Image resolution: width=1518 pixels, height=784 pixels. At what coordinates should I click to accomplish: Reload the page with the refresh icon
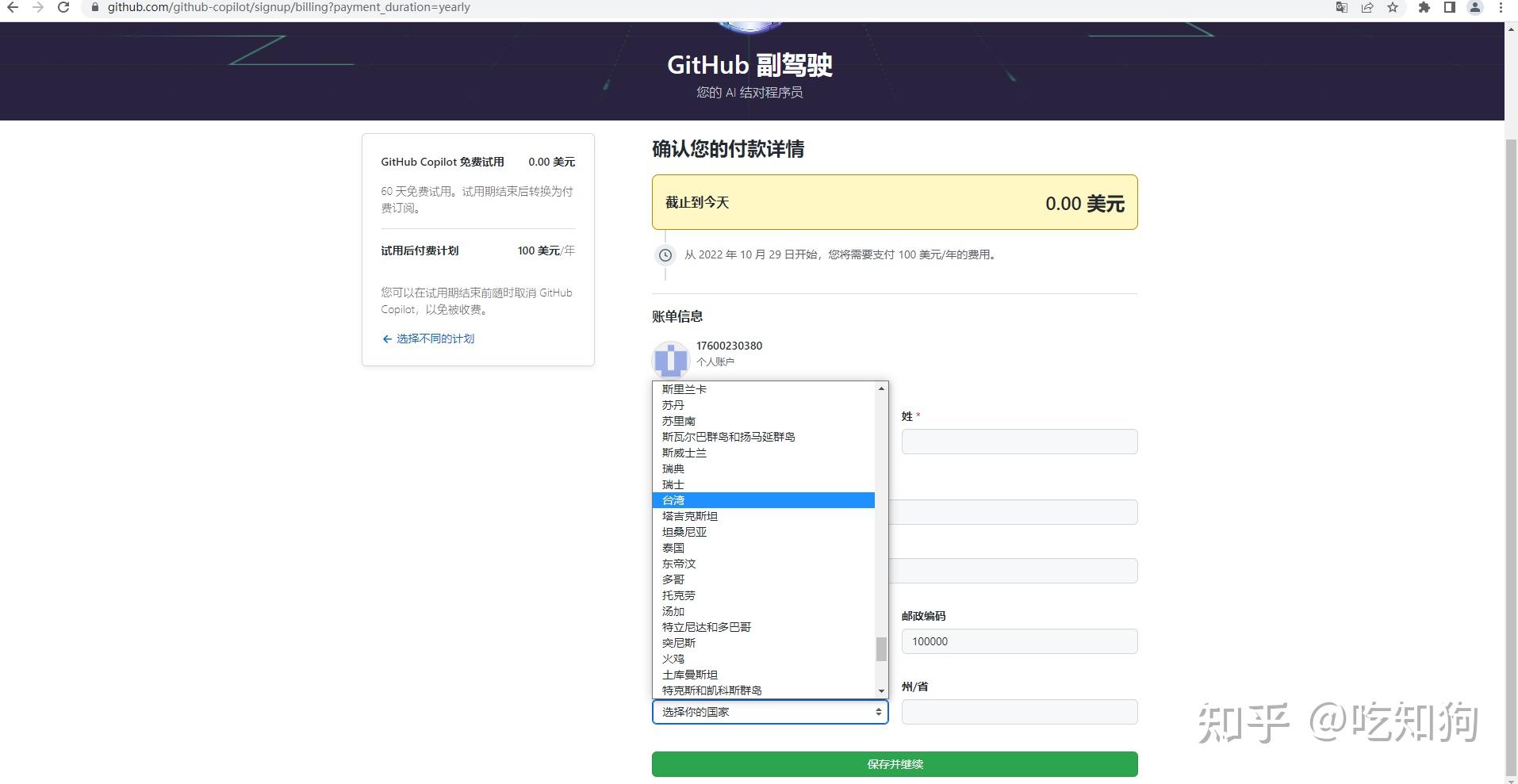[x=64, y=7]
